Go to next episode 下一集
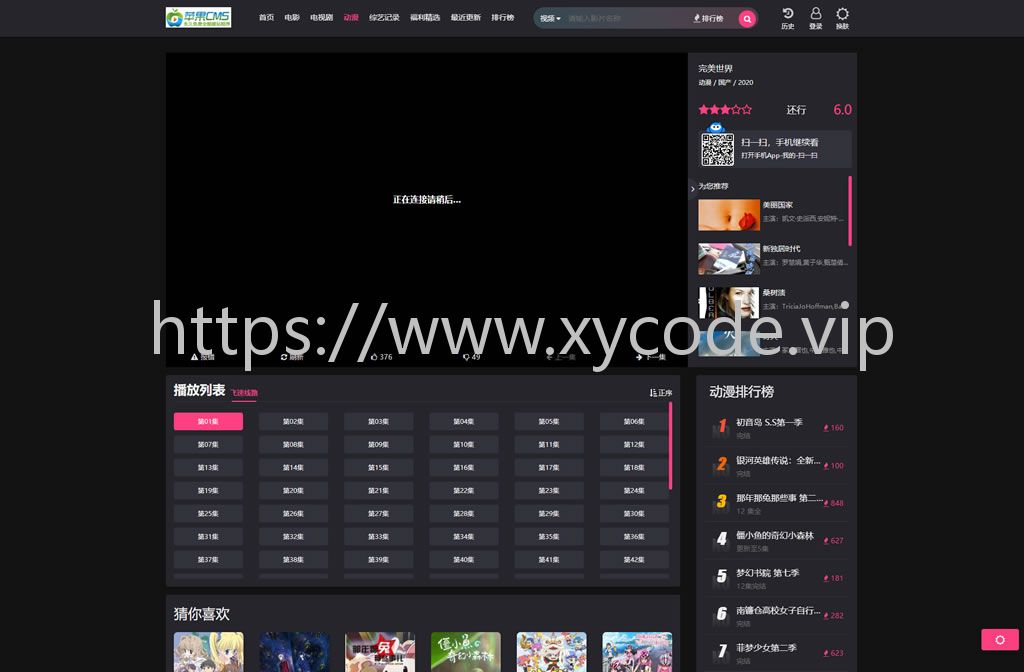The height and width of the screenshot is (672, 1024). (650, 357)
